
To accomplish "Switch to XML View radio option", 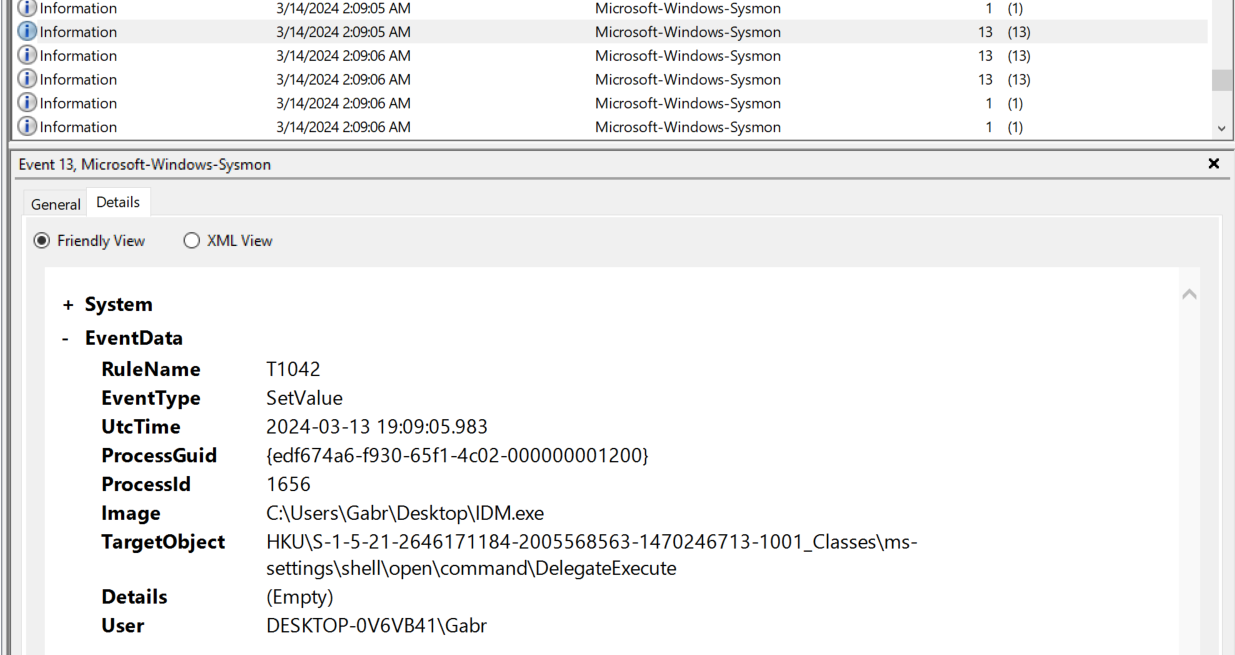I will (x=192, y=241).
